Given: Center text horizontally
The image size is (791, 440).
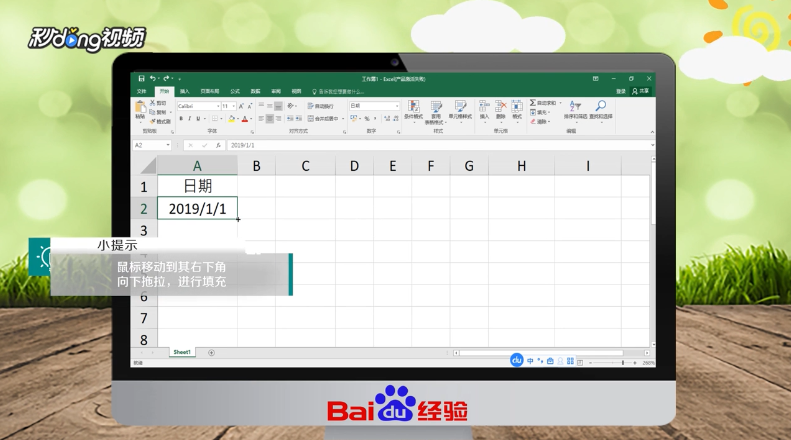Looking at the screenshot, I should coord(270,119).
